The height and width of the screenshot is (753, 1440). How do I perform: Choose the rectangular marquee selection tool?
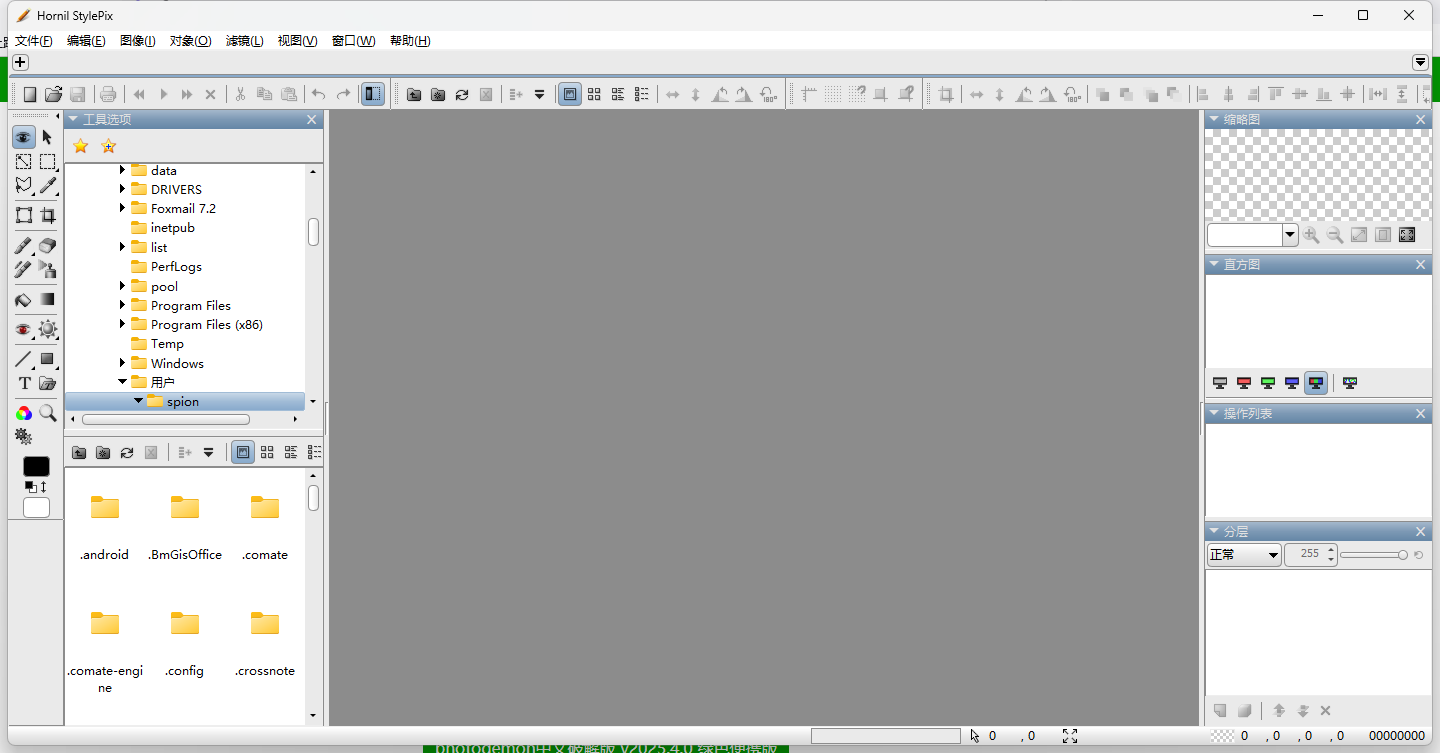coord(47,161)
